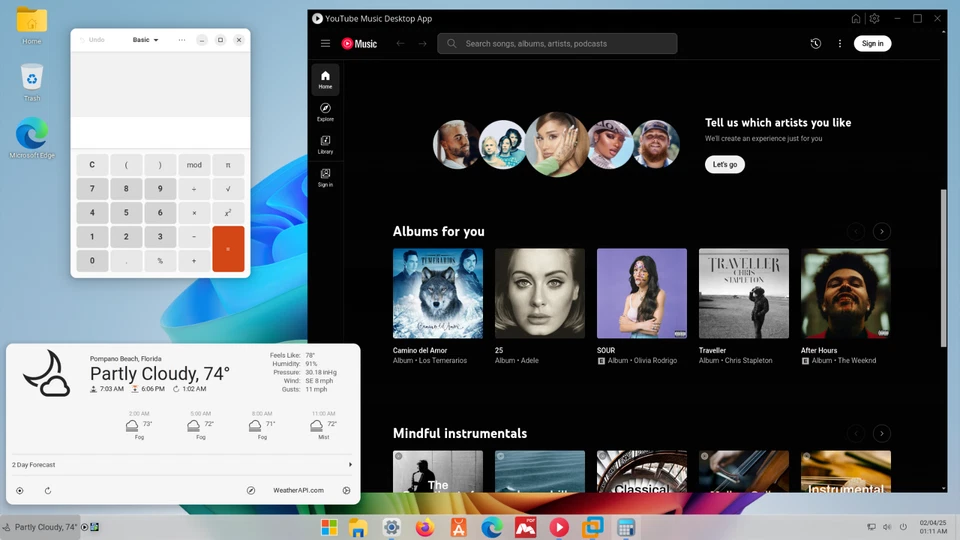960x540 pixels.
Task: Click the calculator display entry area
Action: (160, 132)
